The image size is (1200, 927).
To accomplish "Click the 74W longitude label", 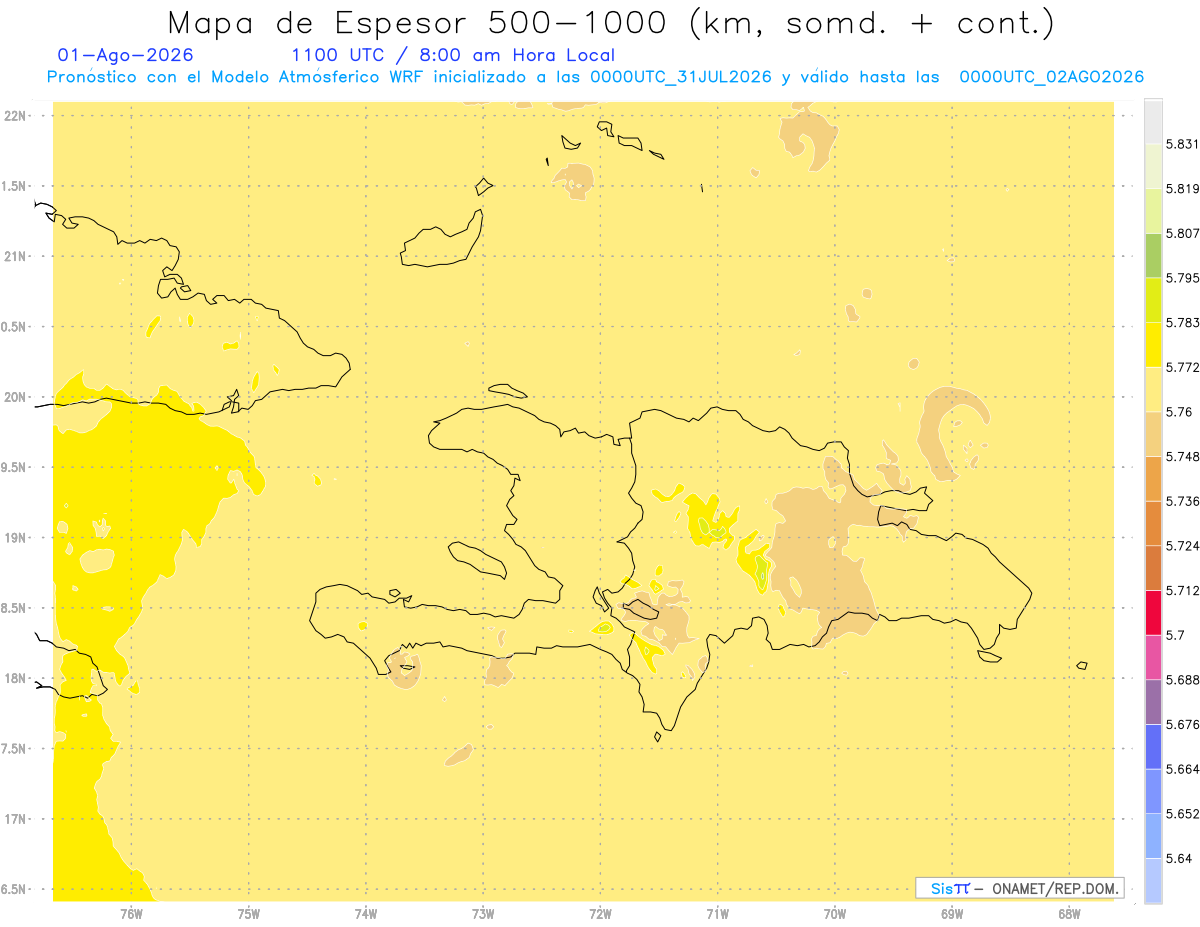I will coord(366,914).
